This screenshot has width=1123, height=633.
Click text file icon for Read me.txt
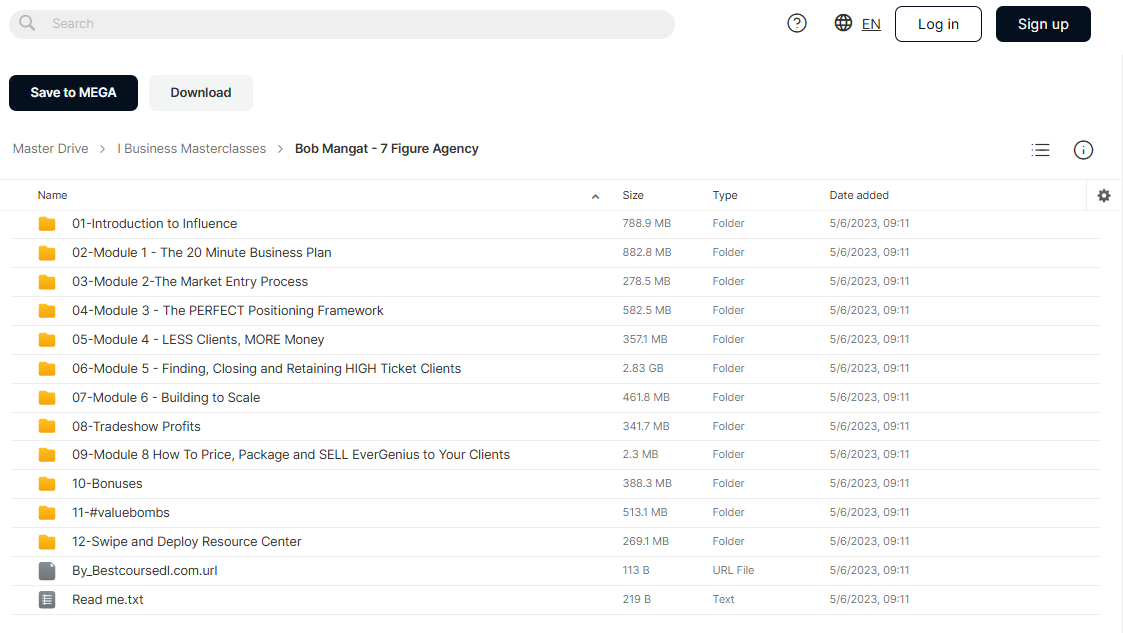[x=47, y=599]
